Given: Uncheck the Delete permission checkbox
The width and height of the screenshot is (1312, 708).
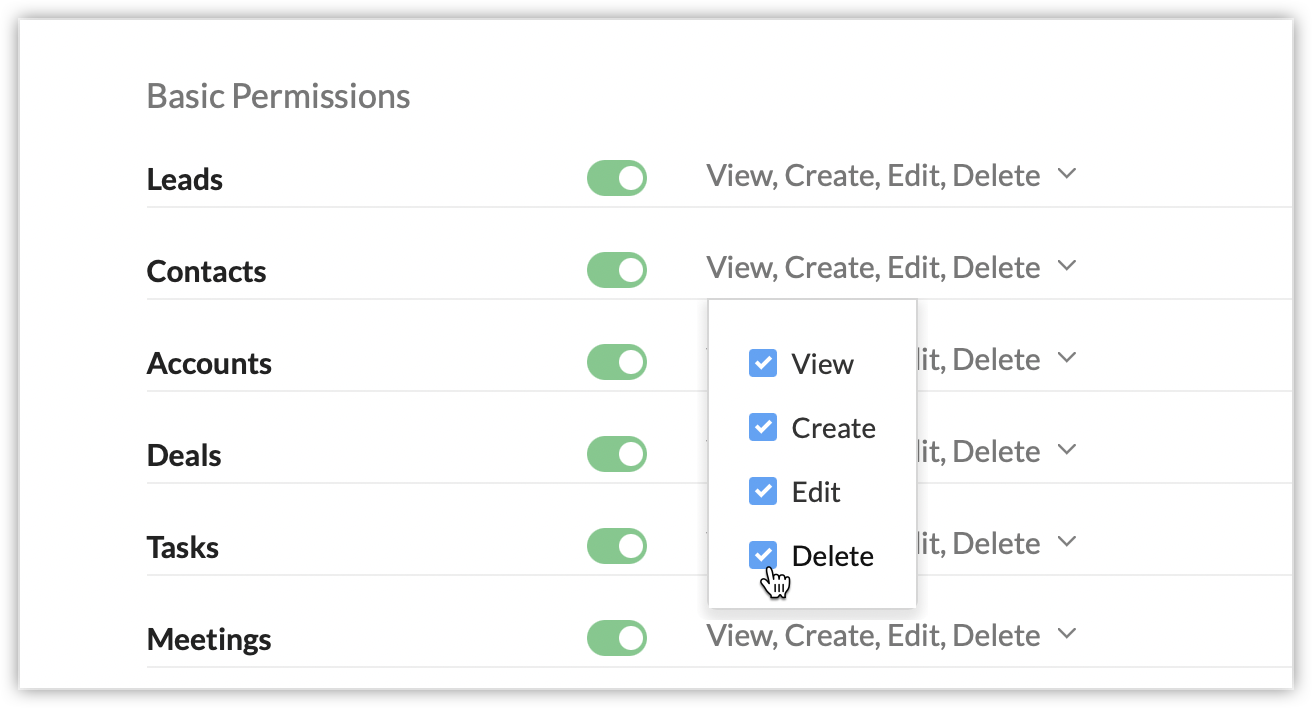Looking at the screenshot, I should click(x=763, y=555).
